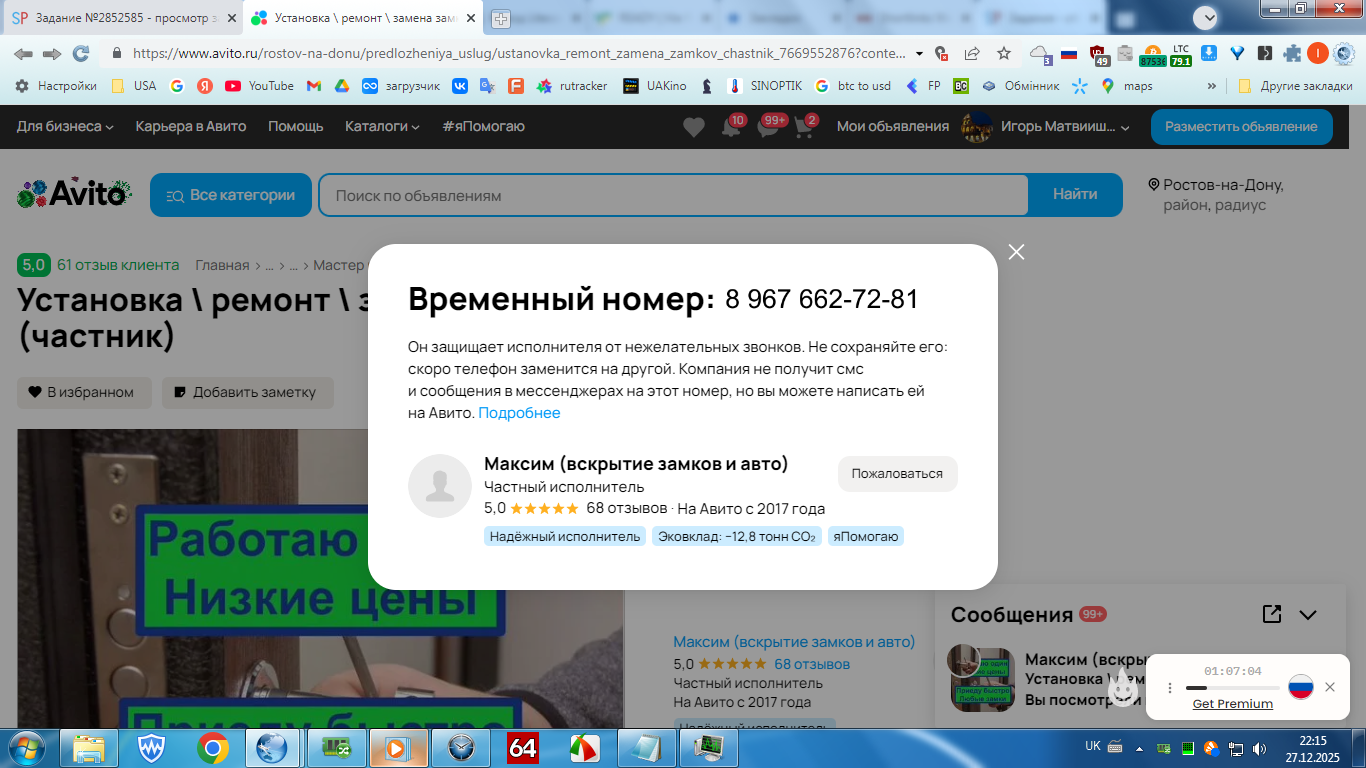Select the Установка \ ремонт \ замена tab
The image size is (1366, 768).
point(362,18)
